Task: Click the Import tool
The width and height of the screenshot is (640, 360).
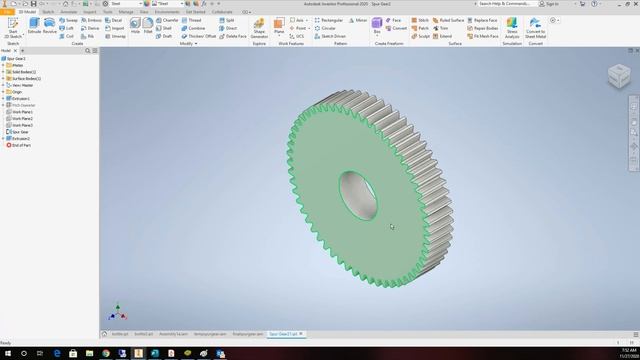Action: [x=114, y=28]
